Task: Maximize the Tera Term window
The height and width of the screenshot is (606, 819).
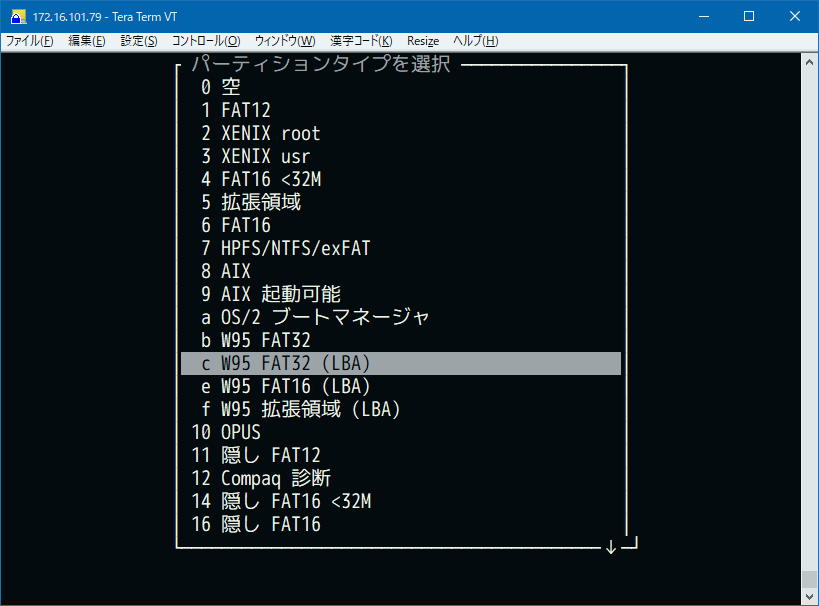Action: pos(749,17)
